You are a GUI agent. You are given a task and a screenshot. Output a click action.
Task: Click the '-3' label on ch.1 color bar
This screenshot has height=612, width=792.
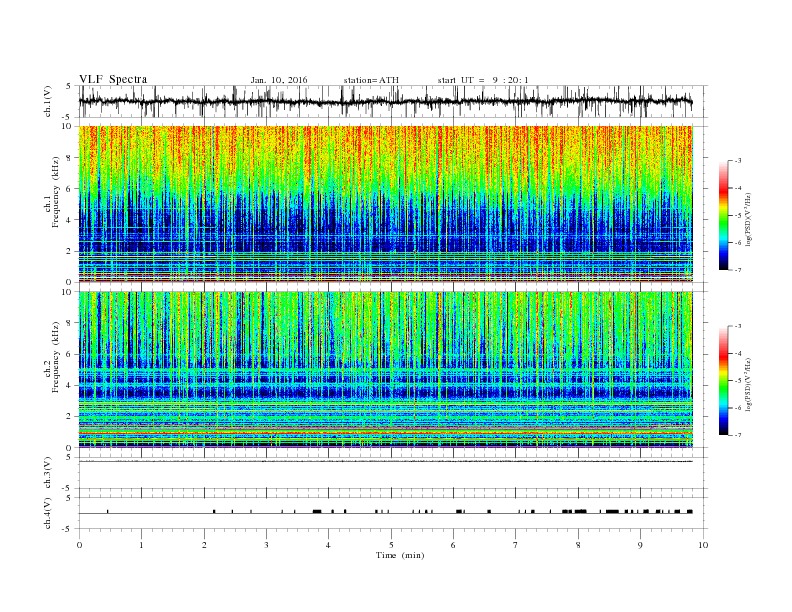point(738,161)
